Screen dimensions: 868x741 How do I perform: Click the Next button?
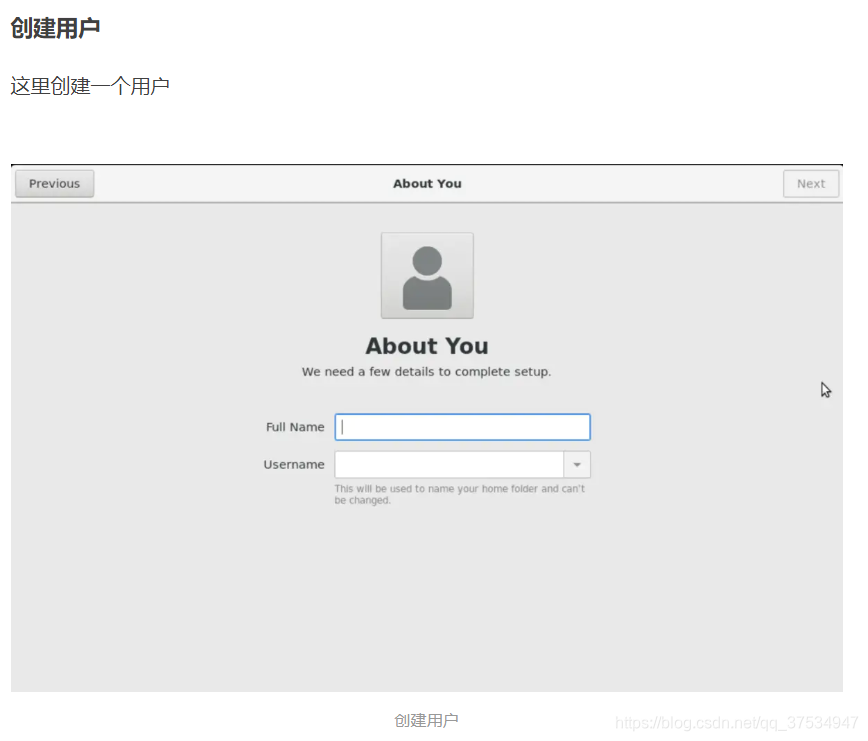pos(811,184)
